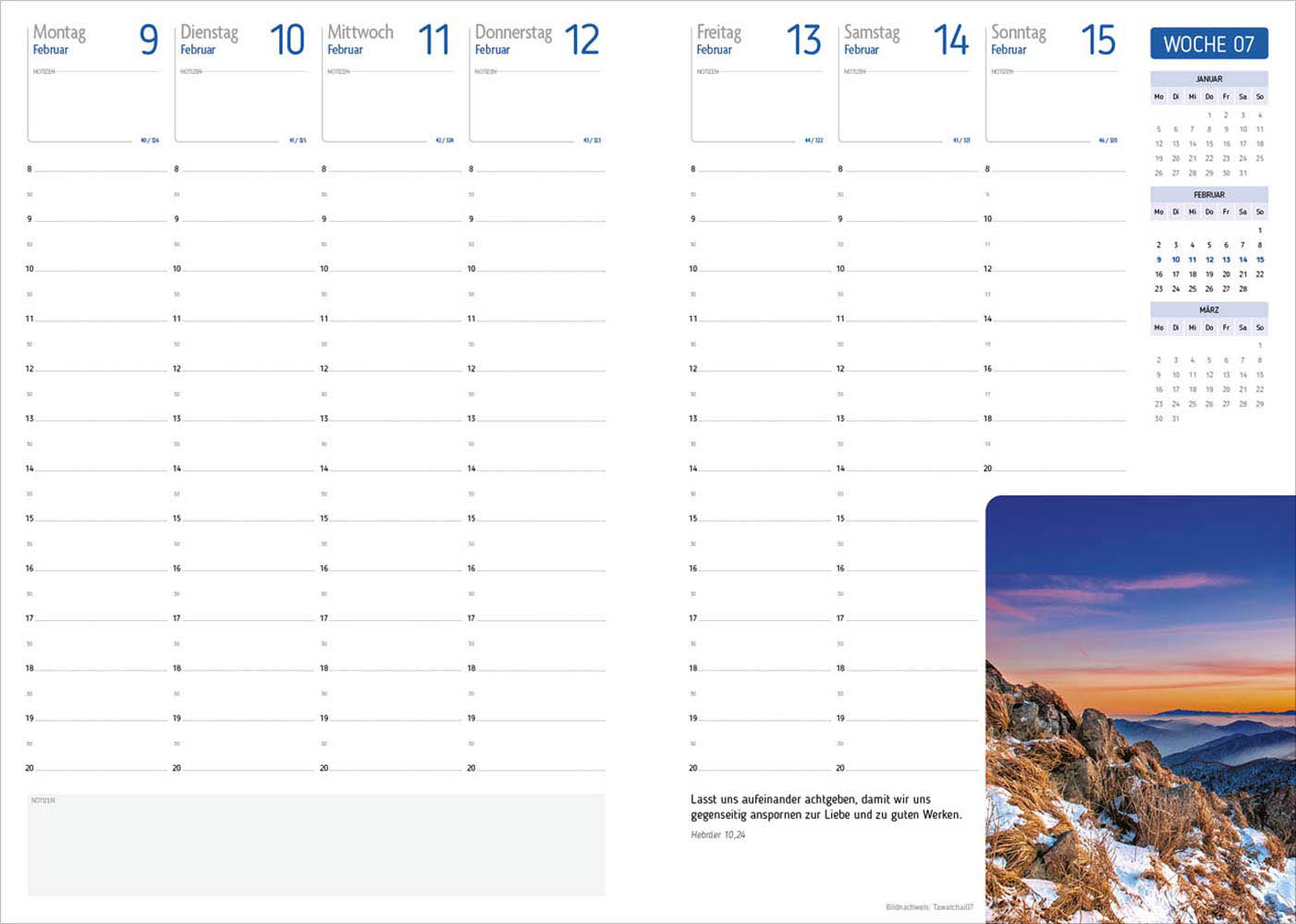The image size is (1296, 924).
Task: Select the Sonntag 15 day header
Action: click(x=1052, y=40)
